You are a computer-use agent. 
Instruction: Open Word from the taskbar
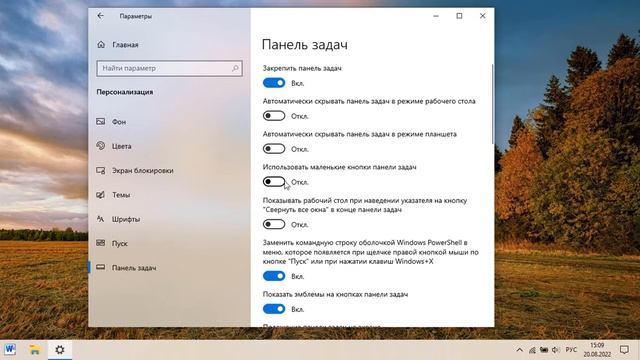pyautogui.click(x=10, y=349)
